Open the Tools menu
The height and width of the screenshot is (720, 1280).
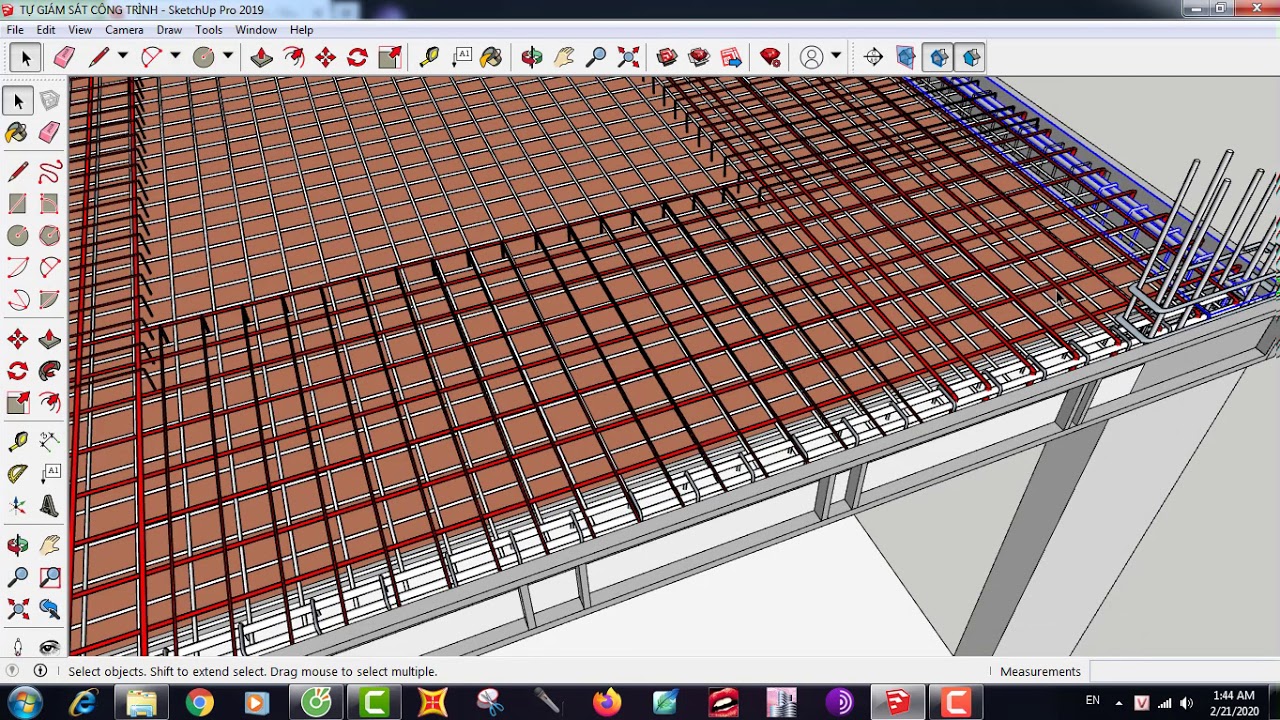209,30
